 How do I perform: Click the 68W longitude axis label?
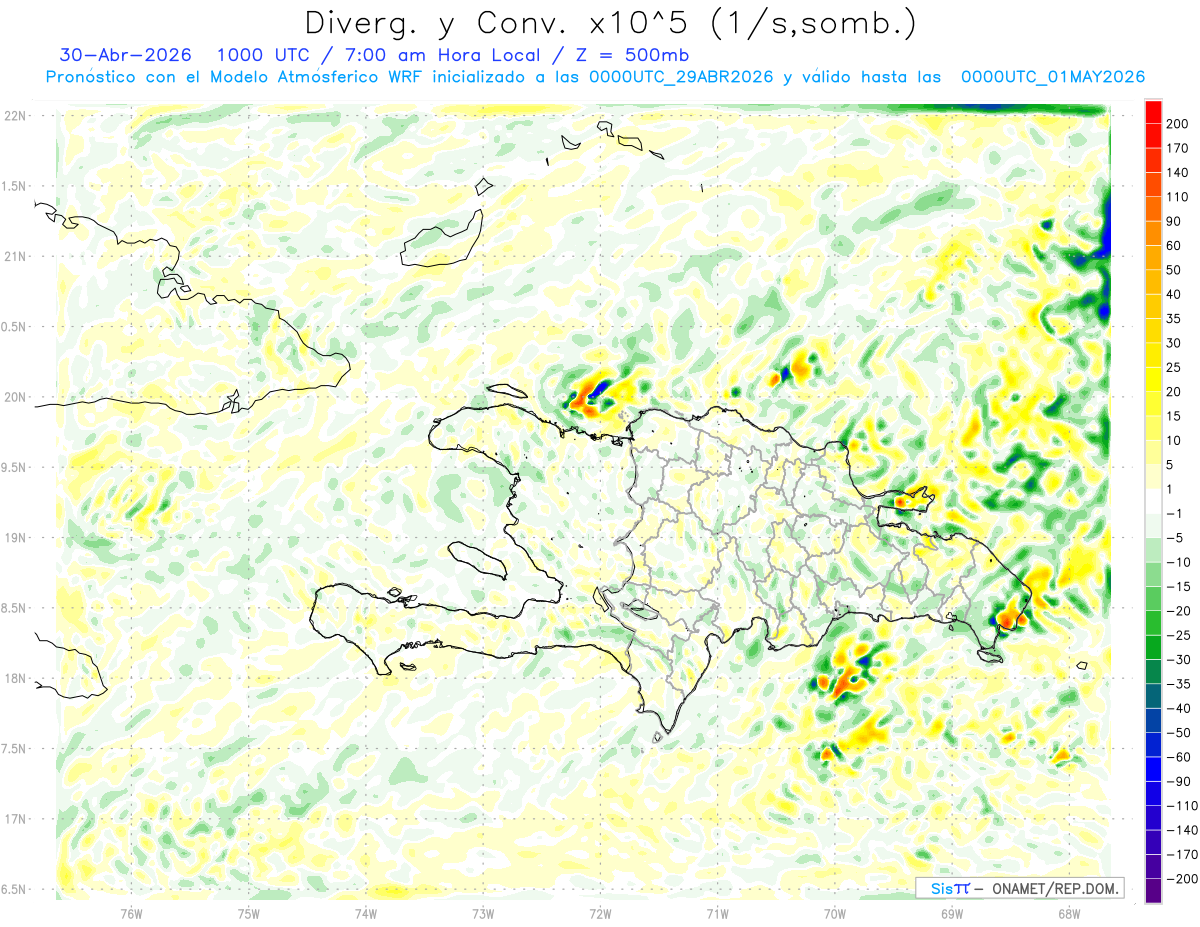point(1068,912)
